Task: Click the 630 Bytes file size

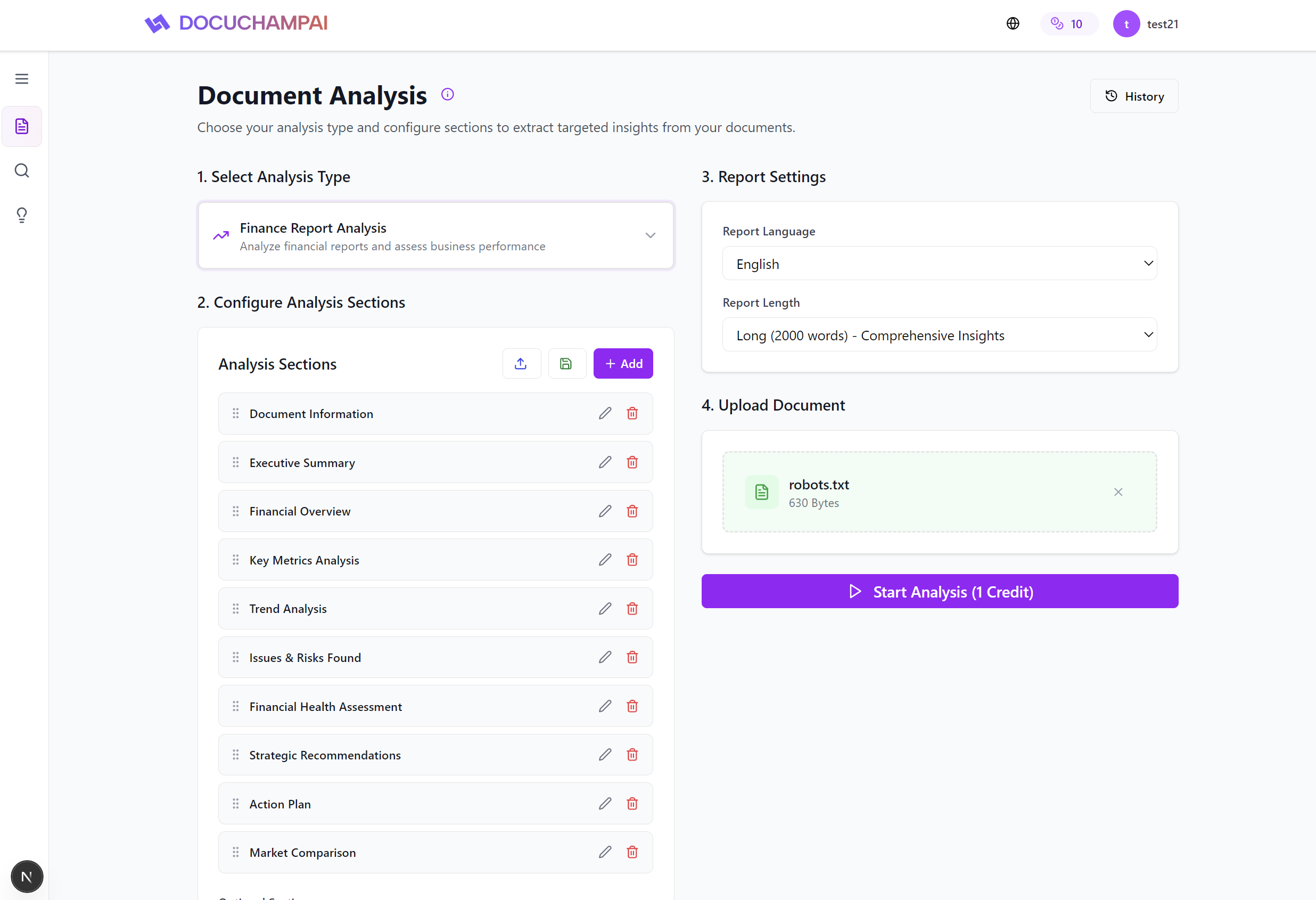Action: [x=814, y=503]
